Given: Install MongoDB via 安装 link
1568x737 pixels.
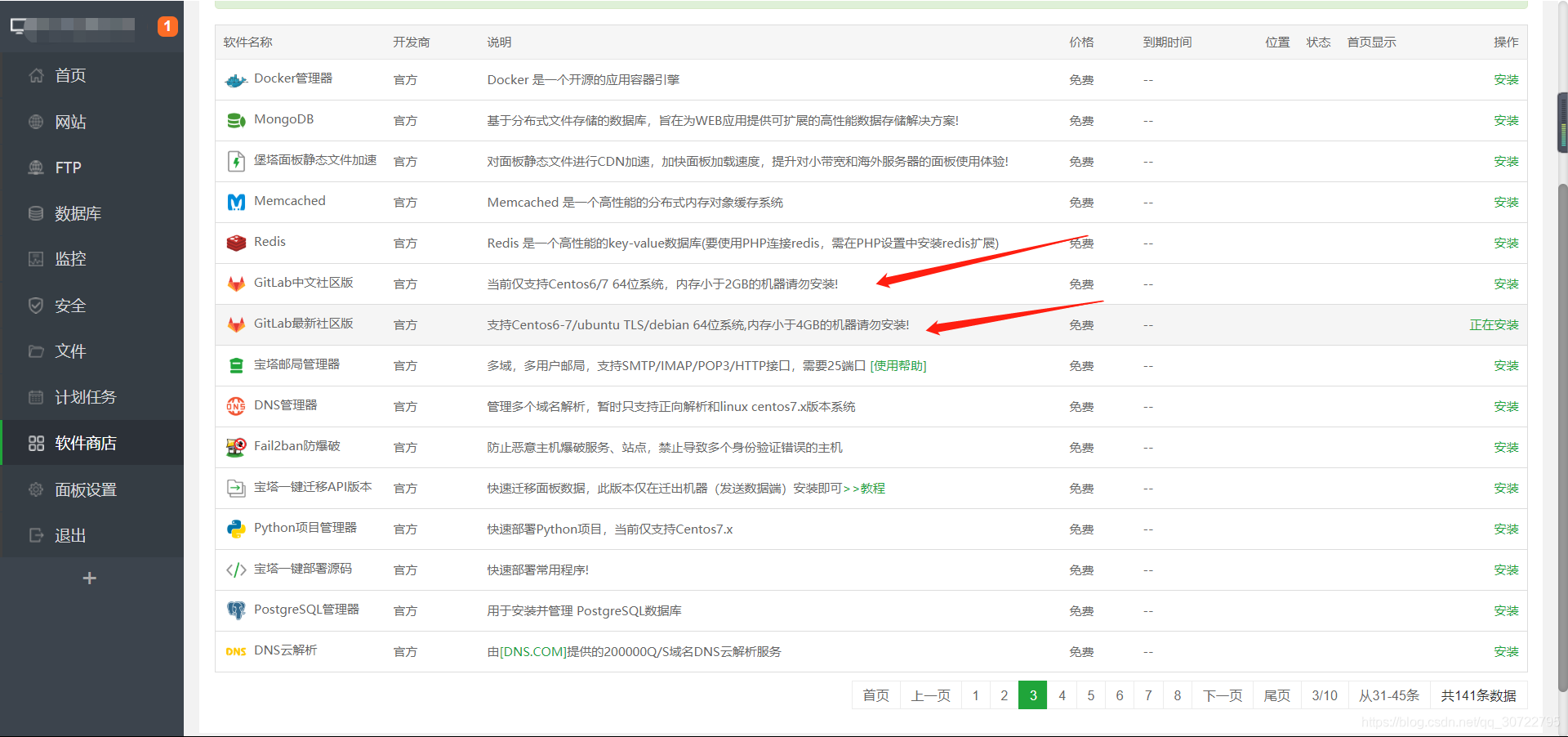Looking at the screenshot, I should tap(1506, 121).
